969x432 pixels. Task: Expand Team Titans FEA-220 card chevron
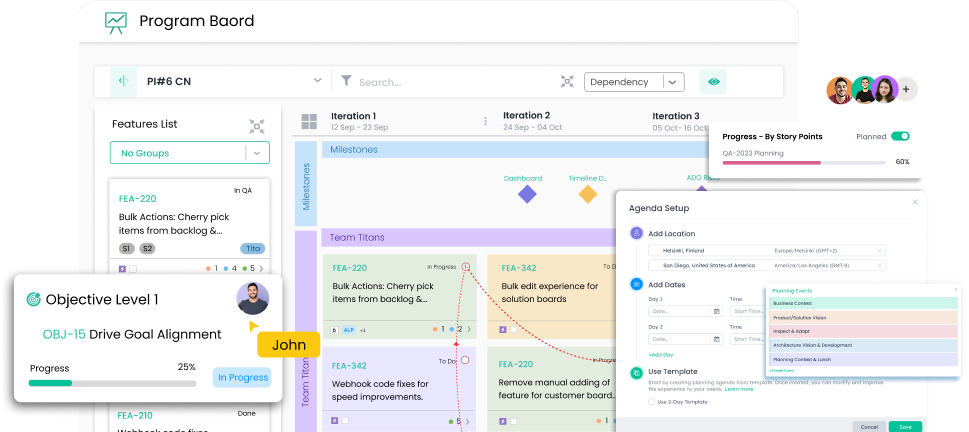coord(468,330)
